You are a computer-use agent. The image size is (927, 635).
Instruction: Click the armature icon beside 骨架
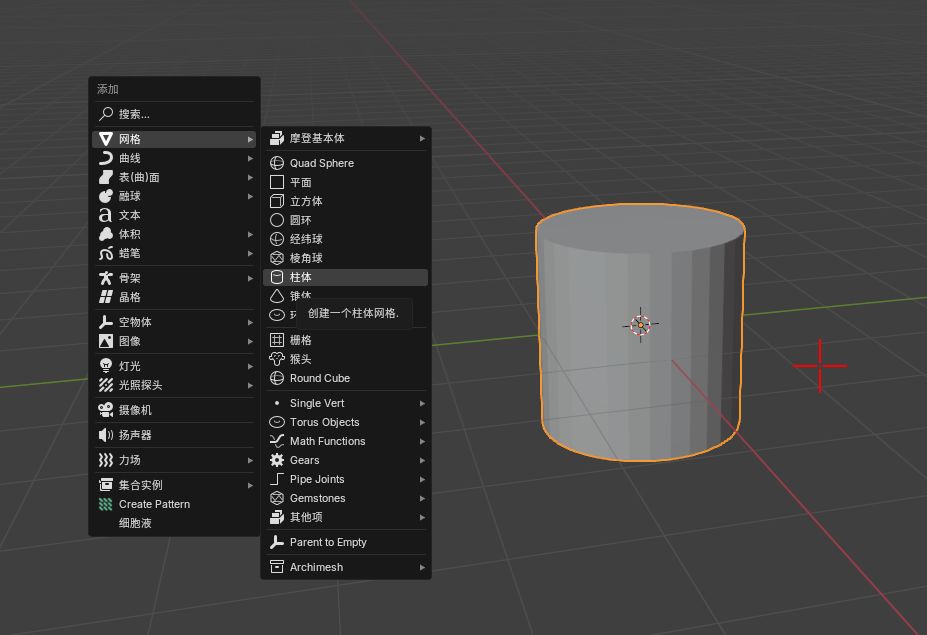(x=106, y=278)
